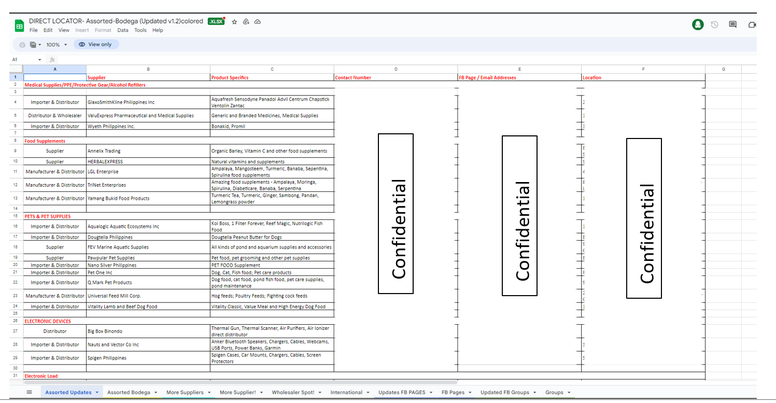Image resolution: width=776 pixels, height=403 pixels.
Task: Open the Tools menu
Action: pyautogui.click(x=141, y=30)
